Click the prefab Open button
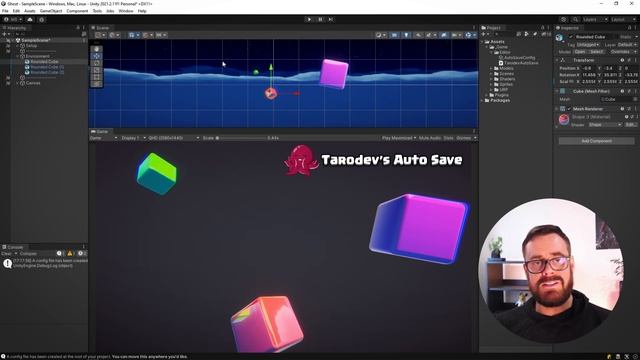 [580, 52]
